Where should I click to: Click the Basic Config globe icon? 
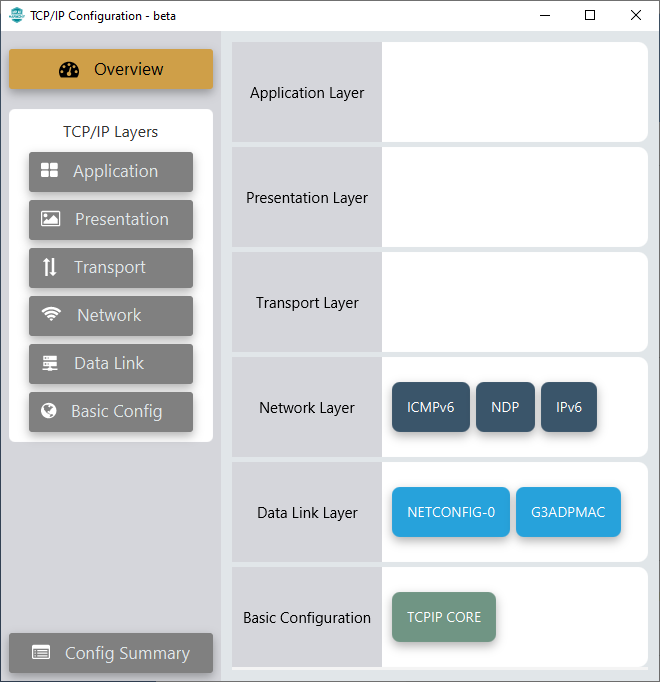point(48,411)
